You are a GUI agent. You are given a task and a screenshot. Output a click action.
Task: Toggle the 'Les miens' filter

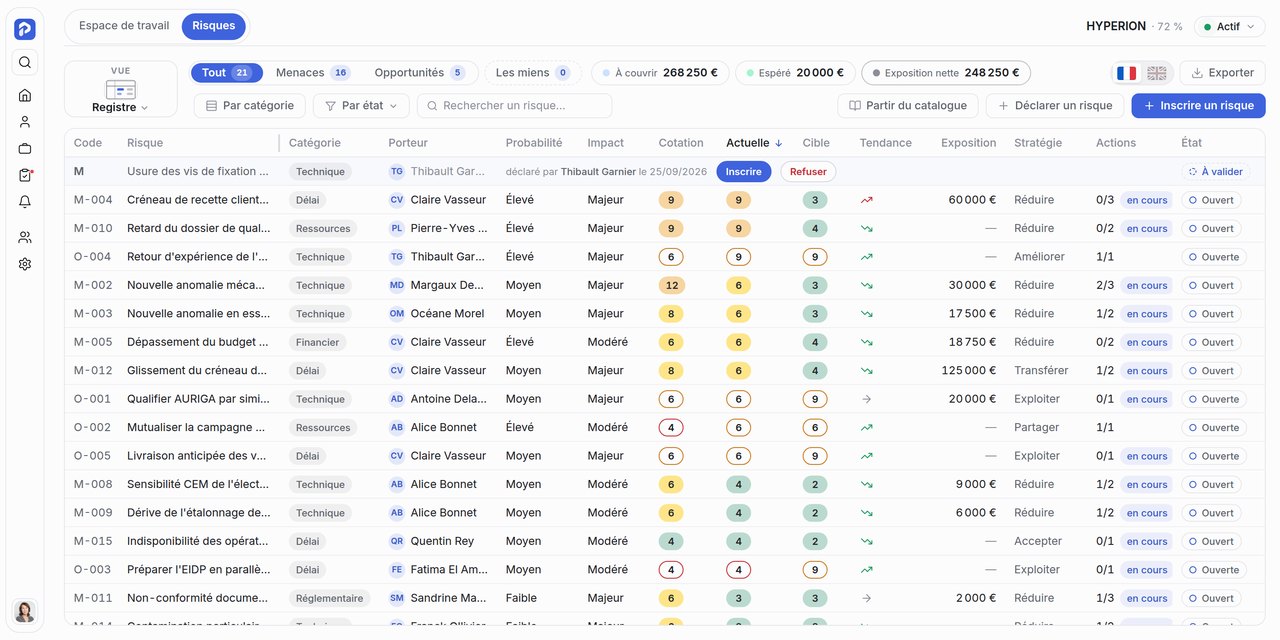point(533,73)
